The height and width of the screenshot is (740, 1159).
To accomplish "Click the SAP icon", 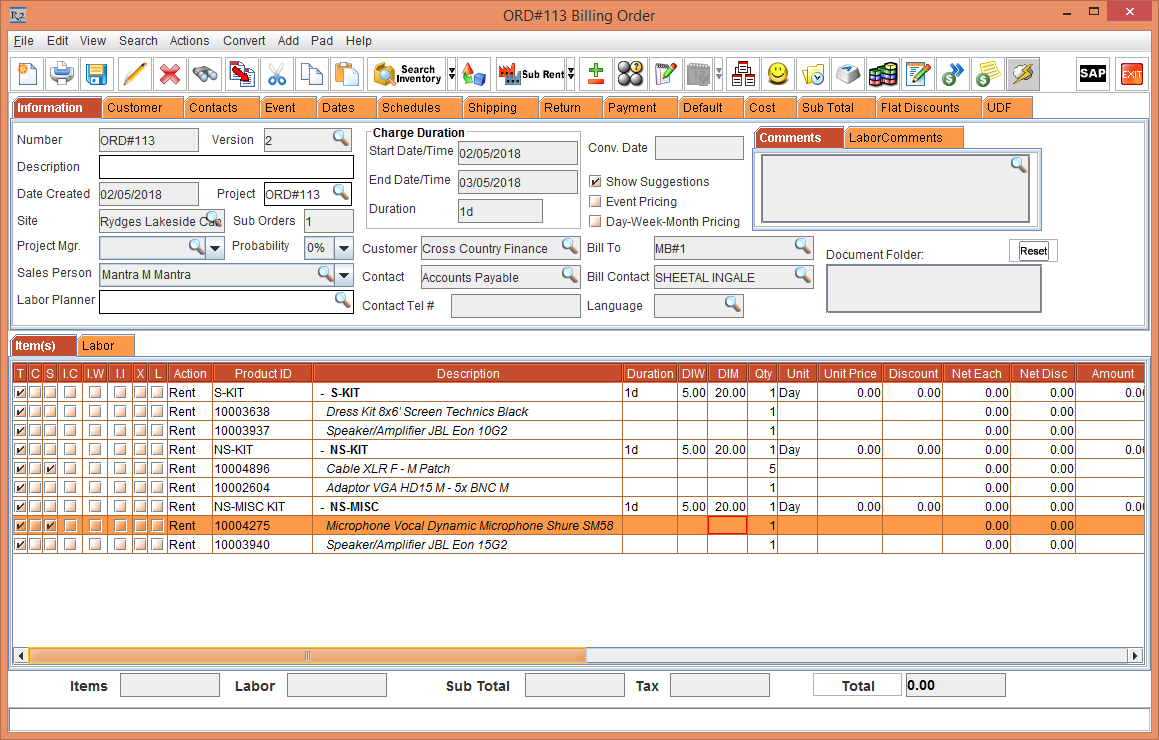I will coord(1092,74).
